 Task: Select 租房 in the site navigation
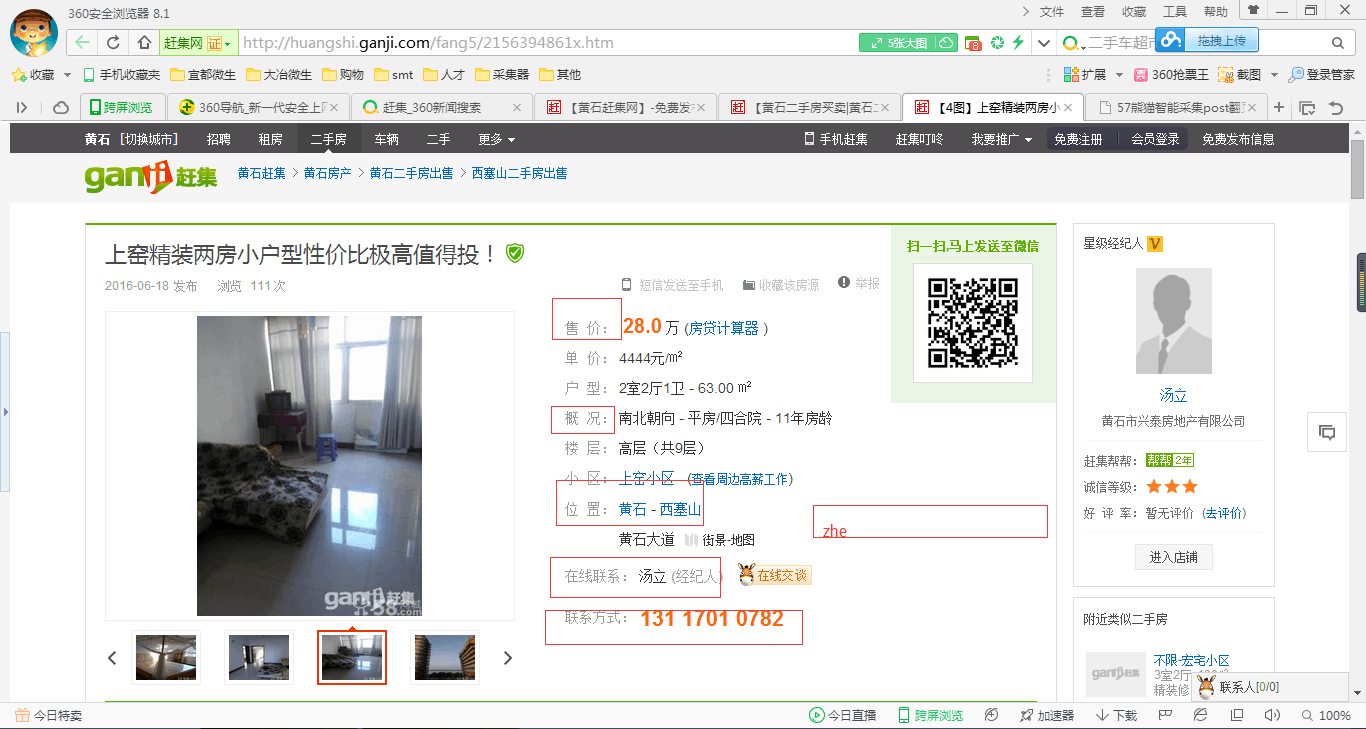(x=270, y=139)
